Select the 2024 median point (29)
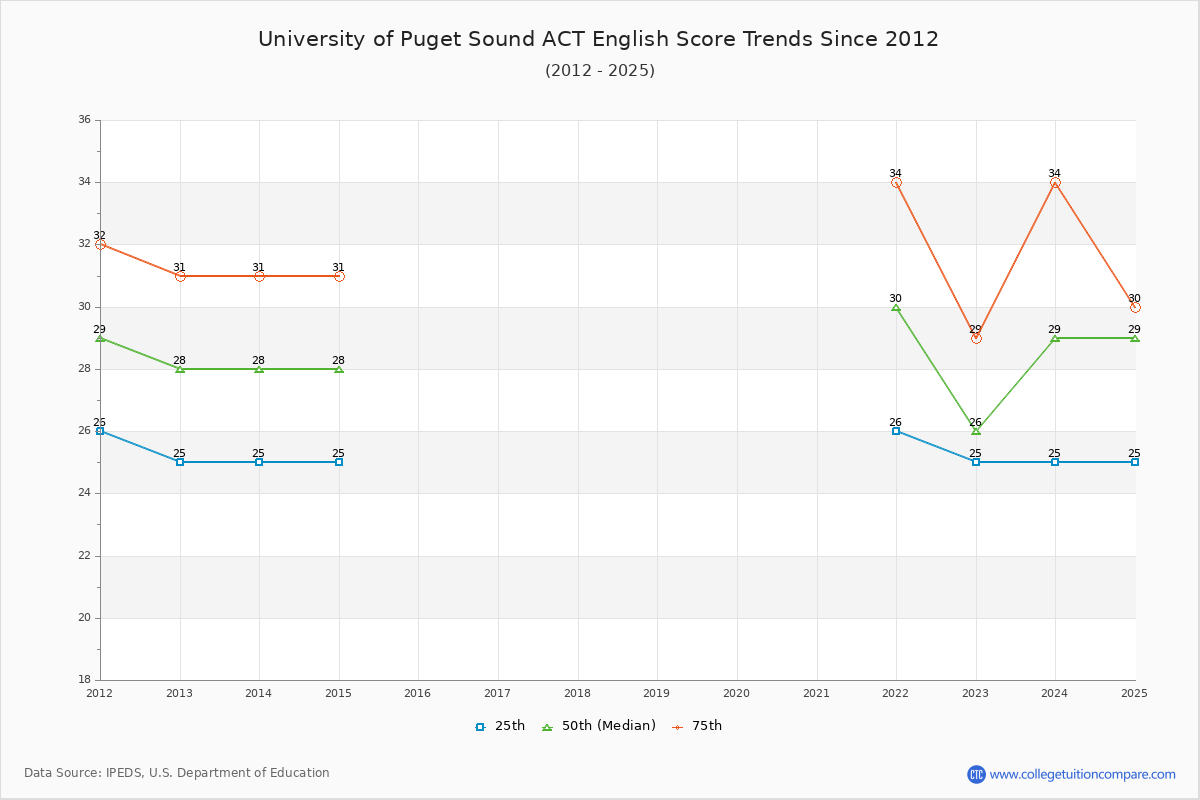1200x800 pixels. 1055,338
